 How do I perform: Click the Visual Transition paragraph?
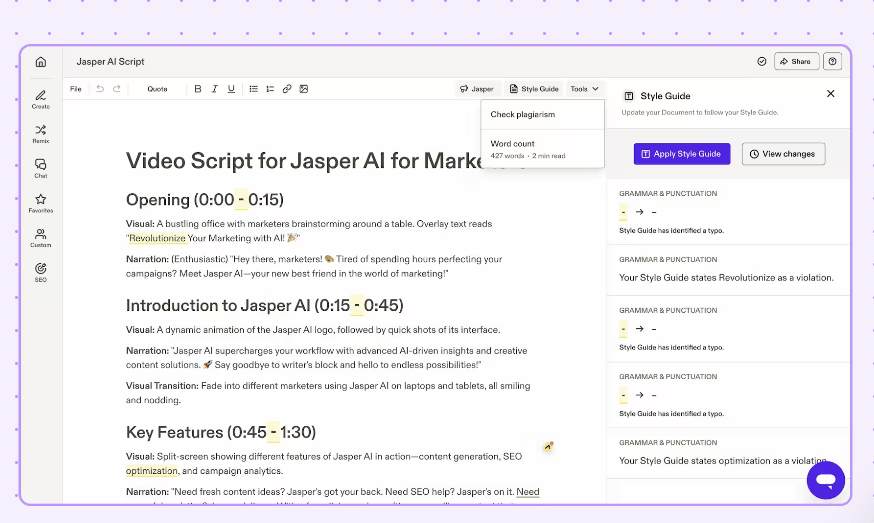coord(328,393)
